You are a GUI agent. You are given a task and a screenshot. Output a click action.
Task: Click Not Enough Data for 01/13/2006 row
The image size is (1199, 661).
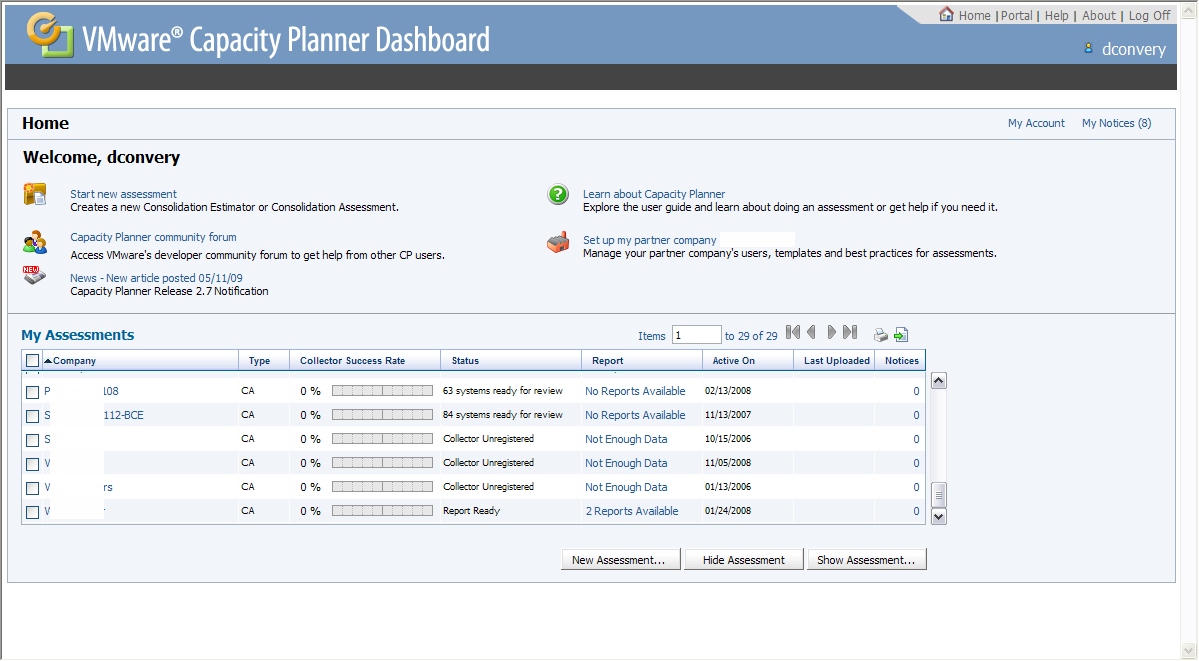coord(625,487)
